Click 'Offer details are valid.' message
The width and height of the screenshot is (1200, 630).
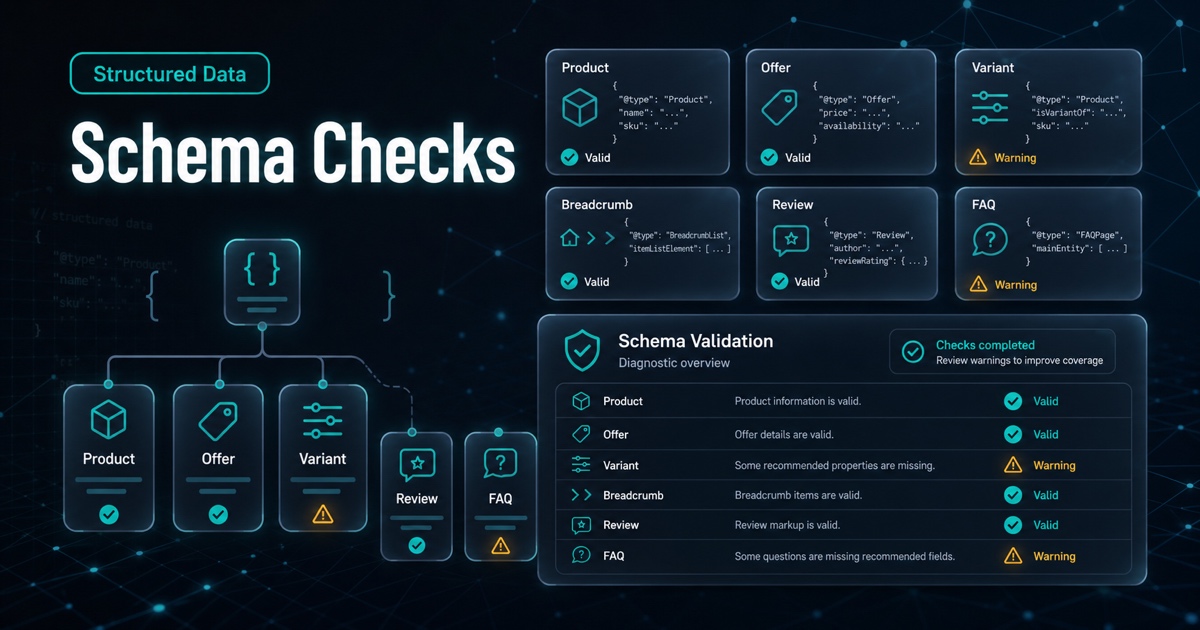tap(784, 434)
